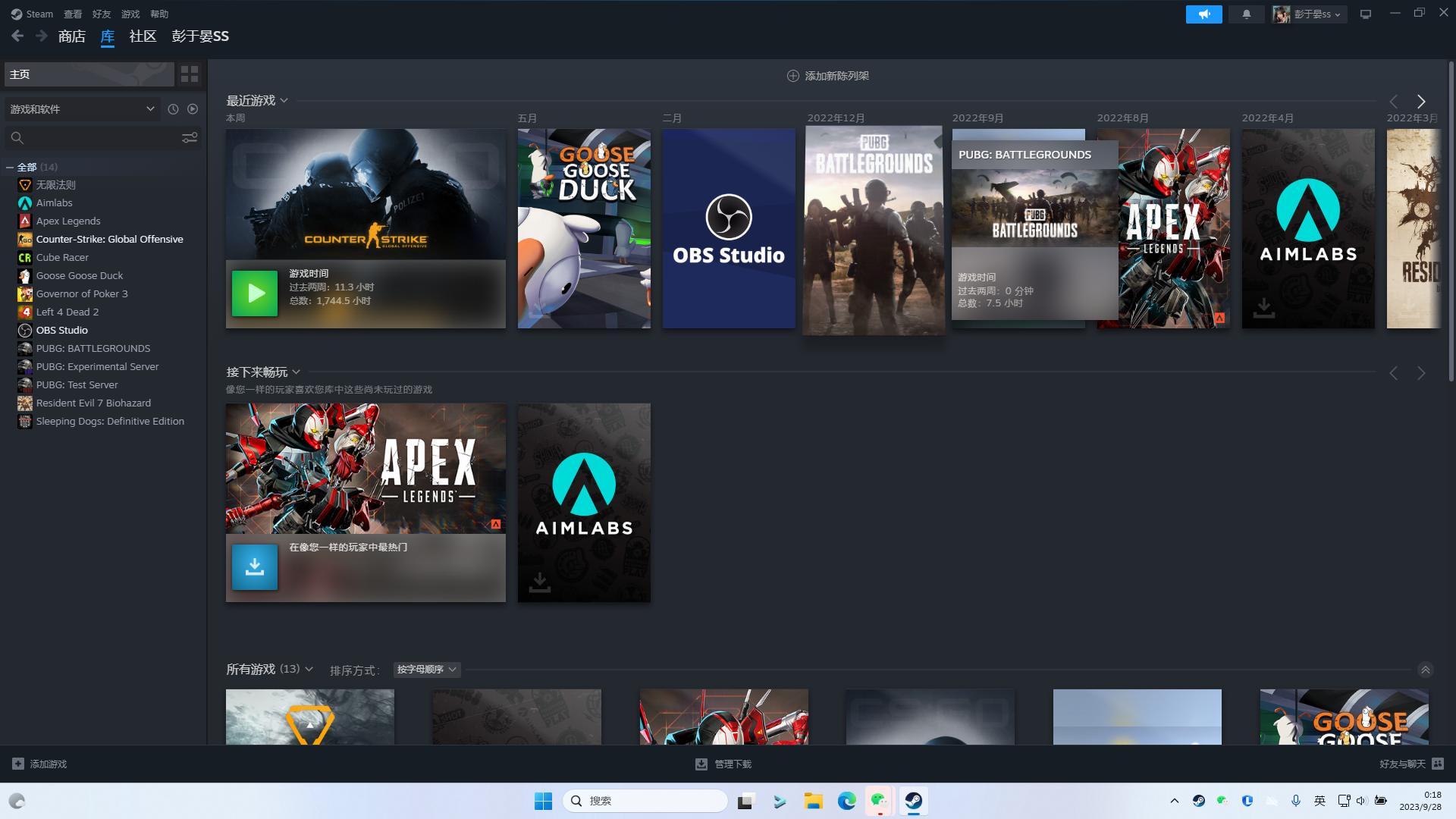Image resolution: width=1456 pixels, height=819 pixels.
Task: Open Manage Downloads
Action: click(723, 764)
